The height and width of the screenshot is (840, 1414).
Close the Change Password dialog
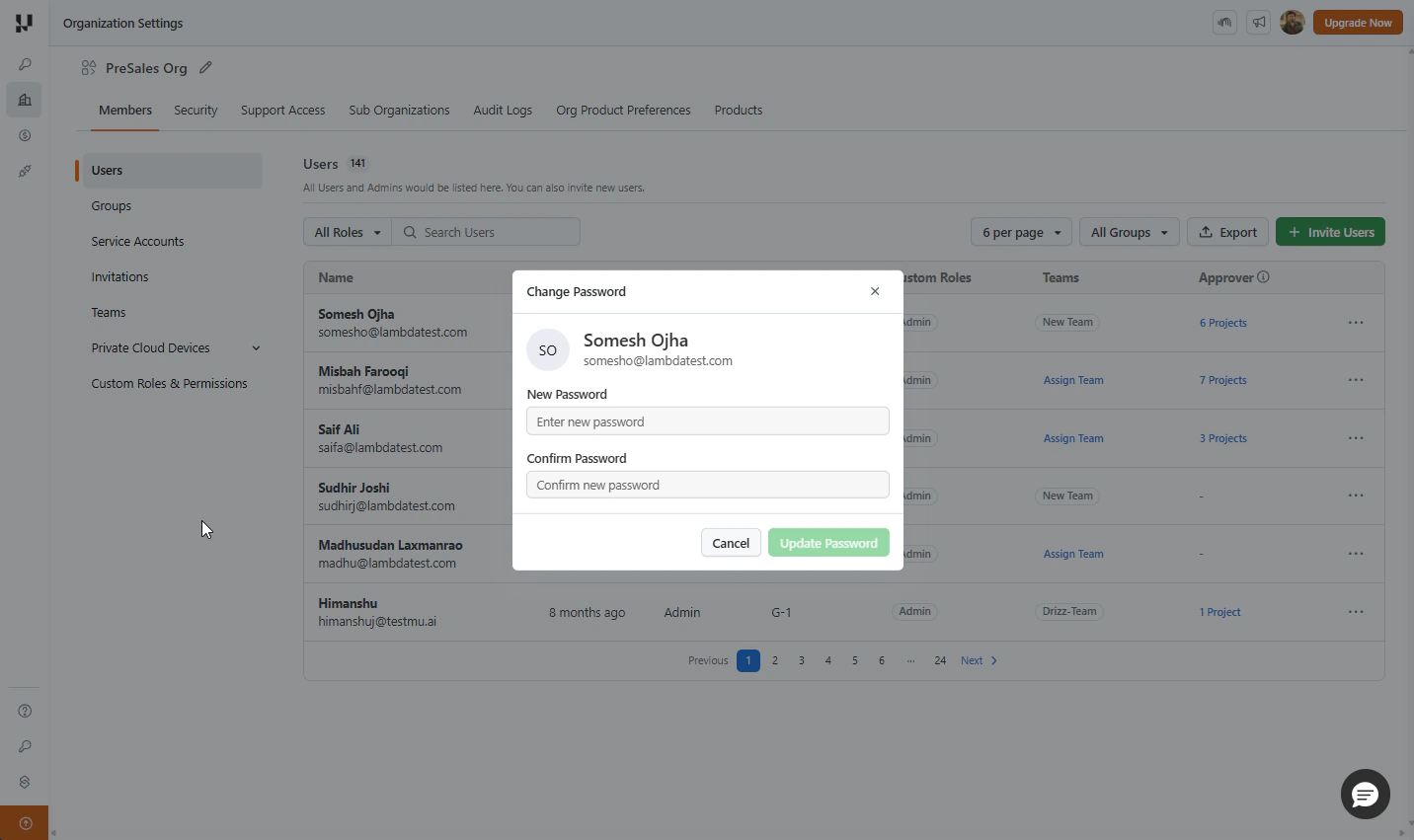tap(875, 291)
